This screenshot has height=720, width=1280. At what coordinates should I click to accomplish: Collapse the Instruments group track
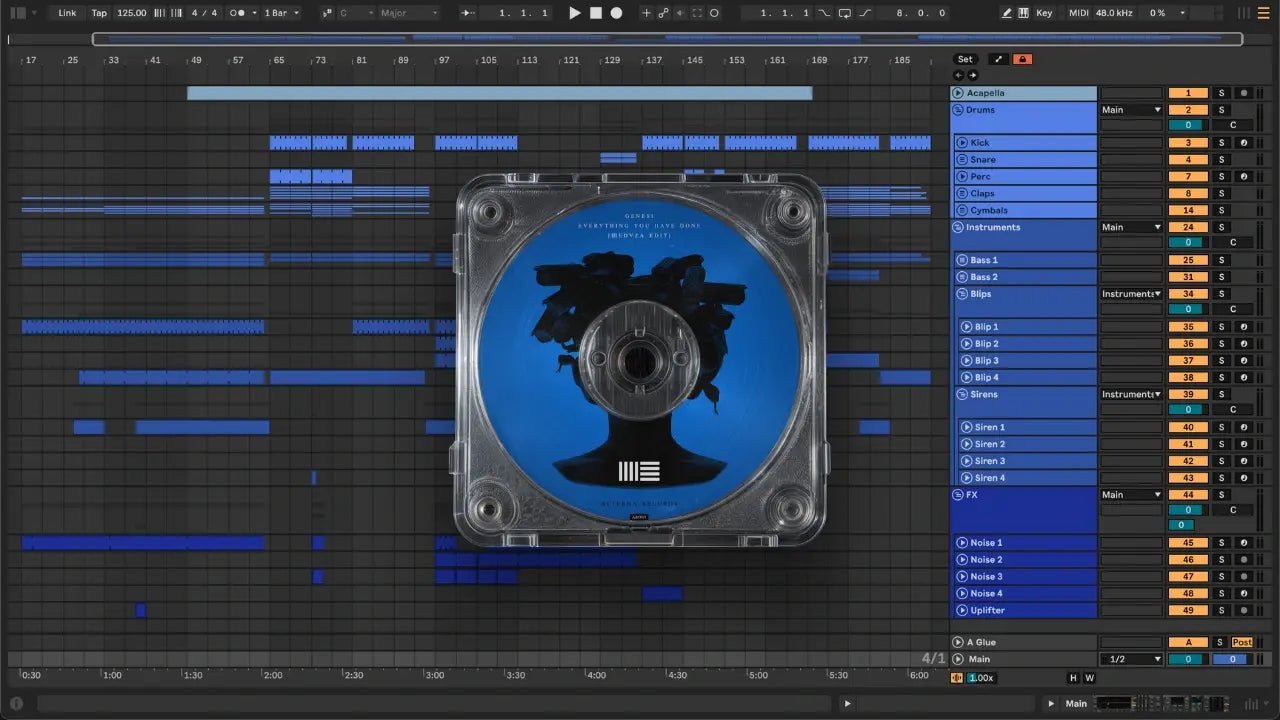tap(958, 227)
